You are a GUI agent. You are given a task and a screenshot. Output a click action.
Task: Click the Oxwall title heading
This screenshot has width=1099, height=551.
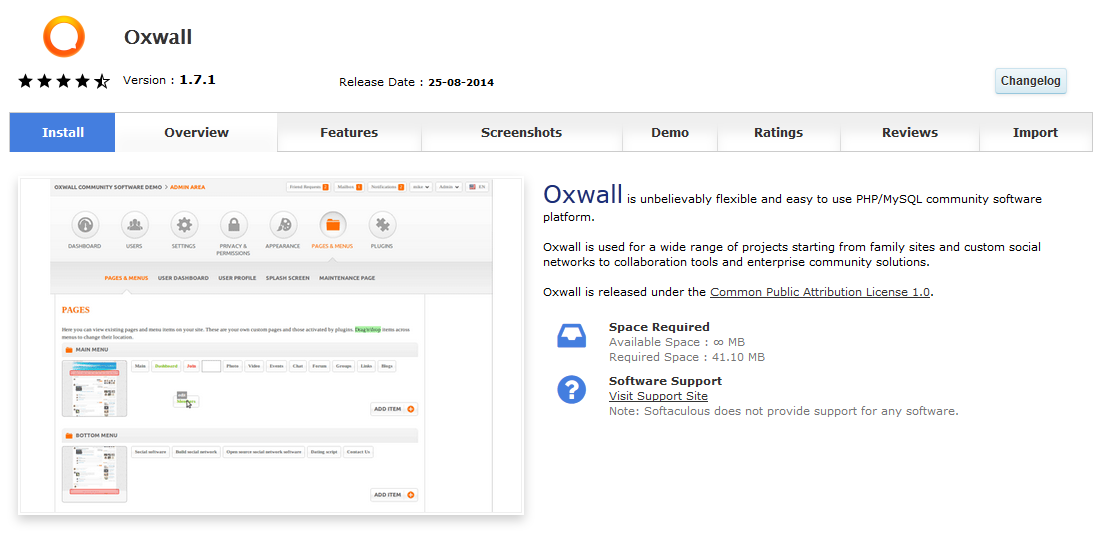click(158, 37)
